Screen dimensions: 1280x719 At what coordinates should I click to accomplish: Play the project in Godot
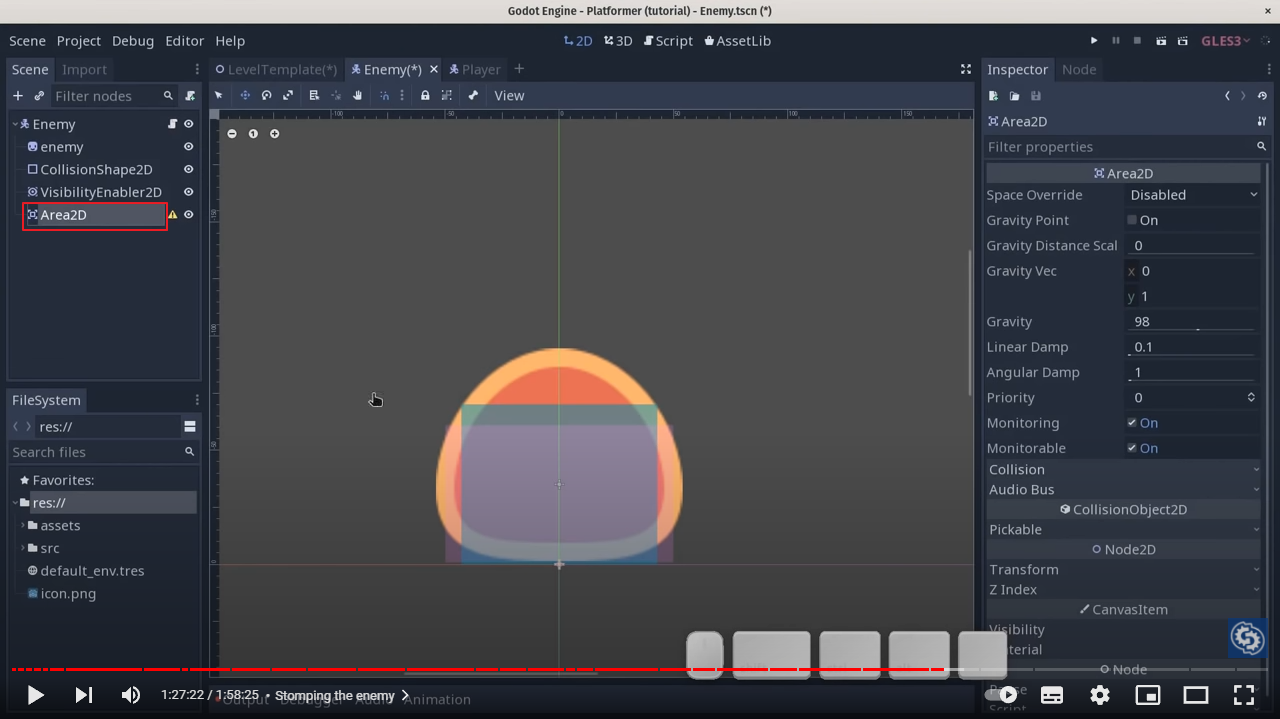click(1094, 41)
